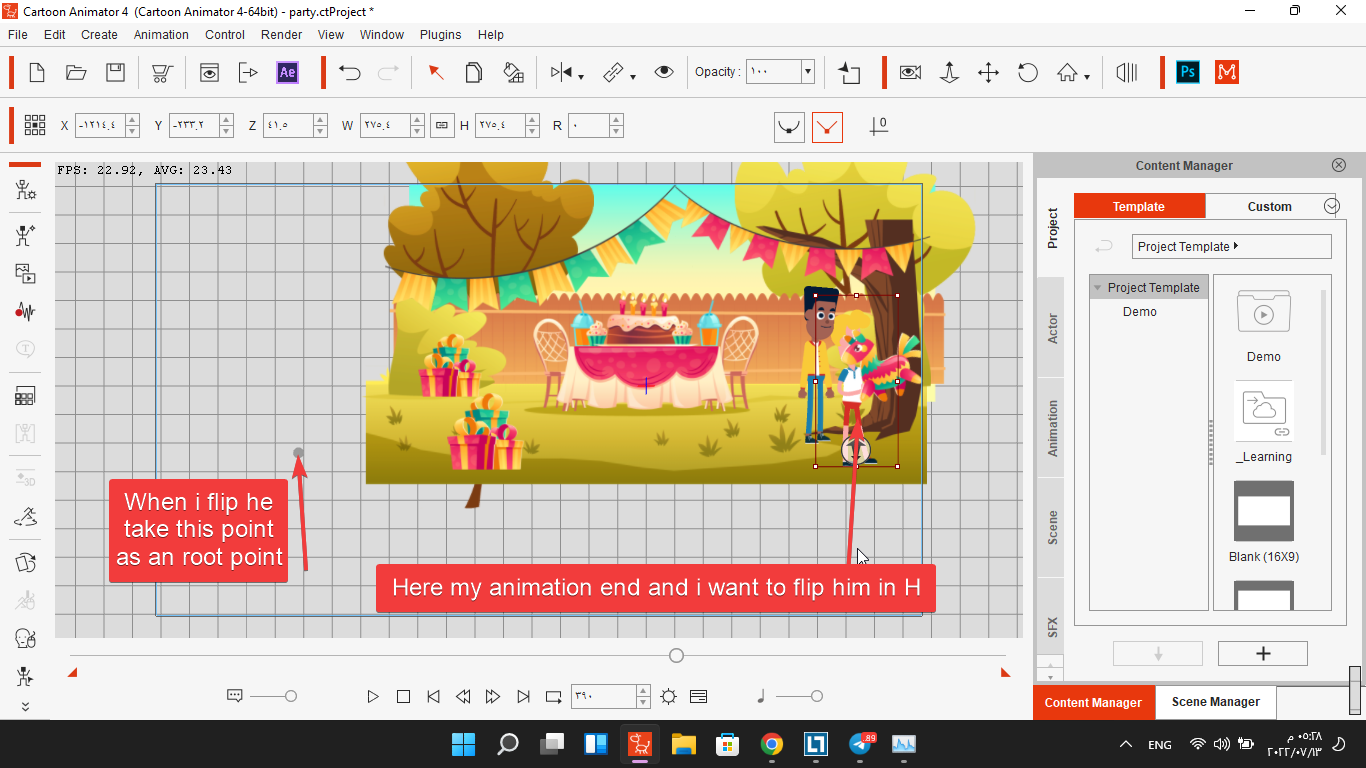This screenshot has height=768, width=1366.
Task: Open an existing project folder
Action: [x=76, y=72]
